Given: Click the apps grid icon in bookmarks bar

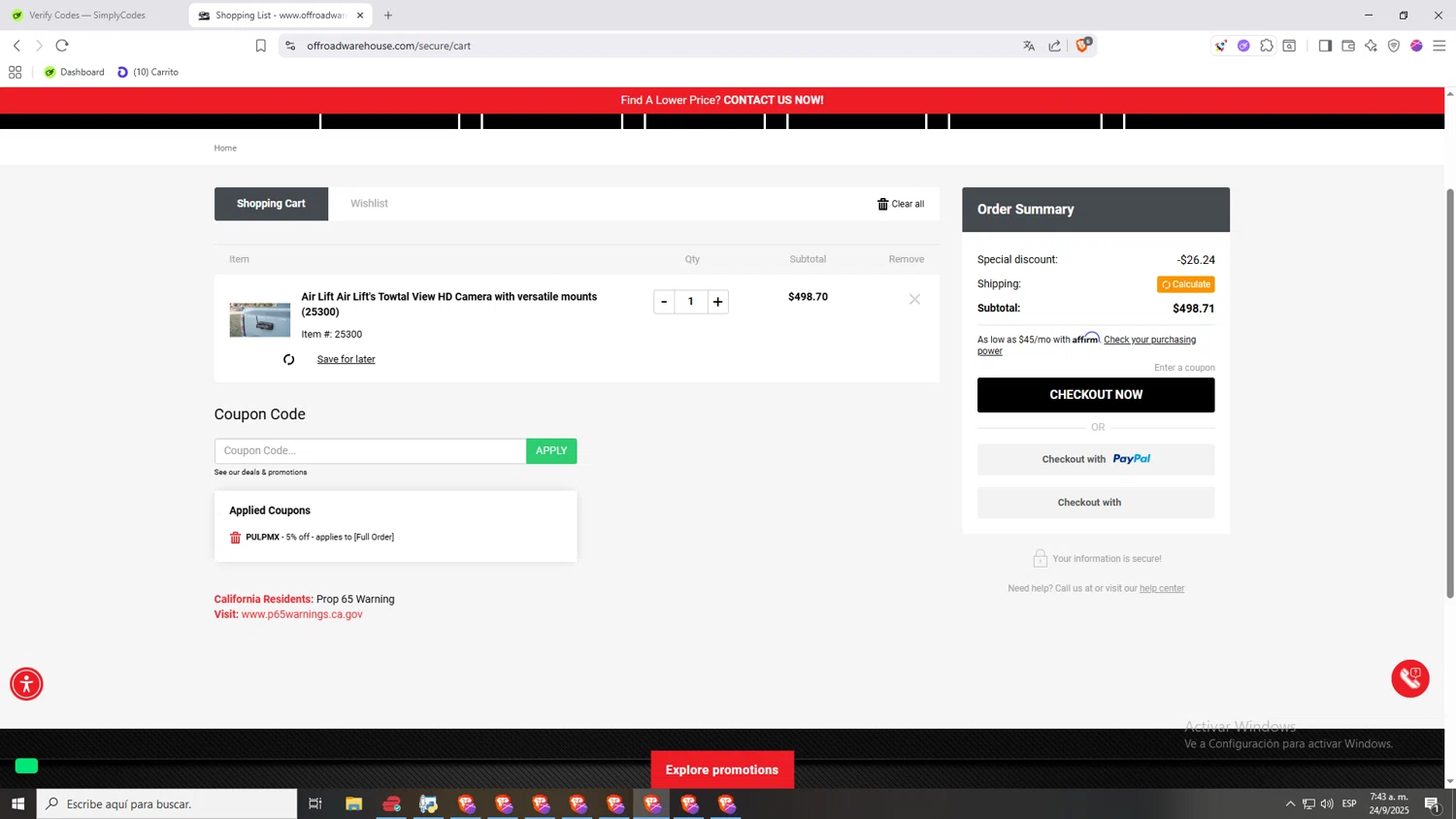Looking at the screenshot, I should [15, 72].
